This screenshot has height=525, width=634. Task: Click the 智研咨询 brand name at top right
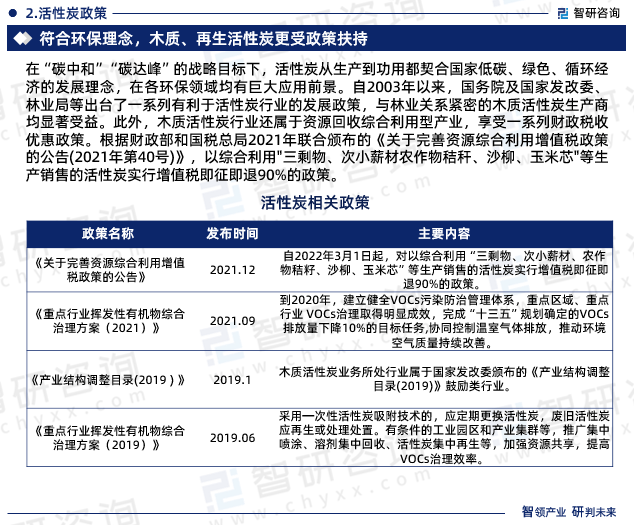(596, 13)
